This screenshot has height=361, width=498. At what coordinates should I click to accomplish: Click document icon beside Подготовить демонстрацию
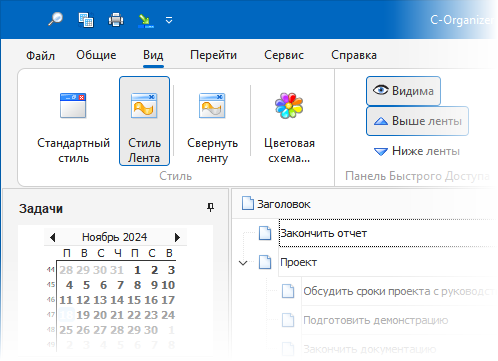(x=288, y=320)
